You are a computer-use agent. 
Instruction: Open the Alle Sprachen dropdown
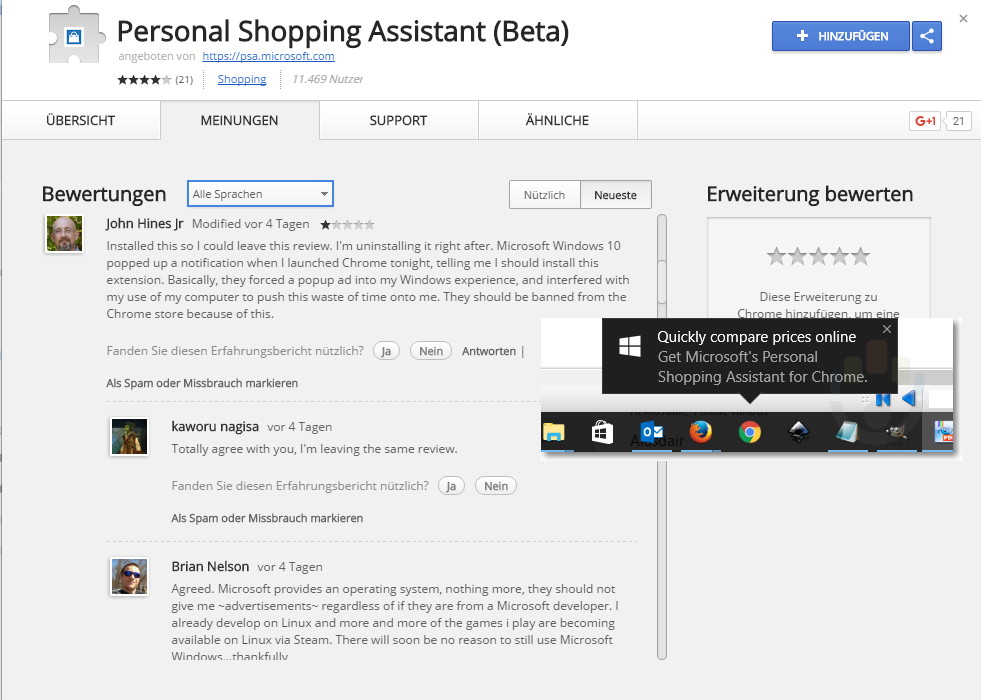[260, 194]
